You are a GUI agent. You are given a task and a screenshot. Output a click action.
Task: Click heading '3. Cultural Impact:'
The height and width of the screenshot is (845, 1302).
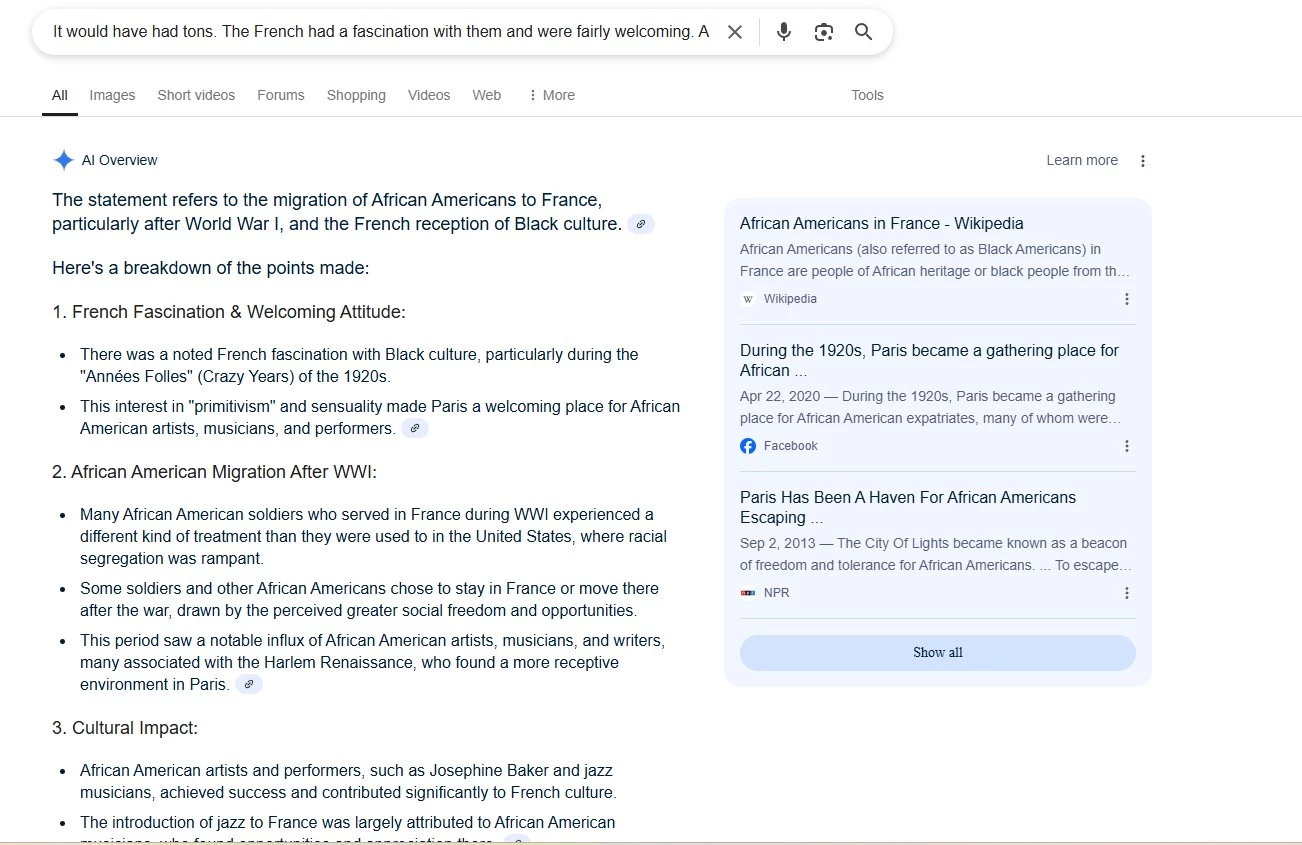[x=125, y=728]
